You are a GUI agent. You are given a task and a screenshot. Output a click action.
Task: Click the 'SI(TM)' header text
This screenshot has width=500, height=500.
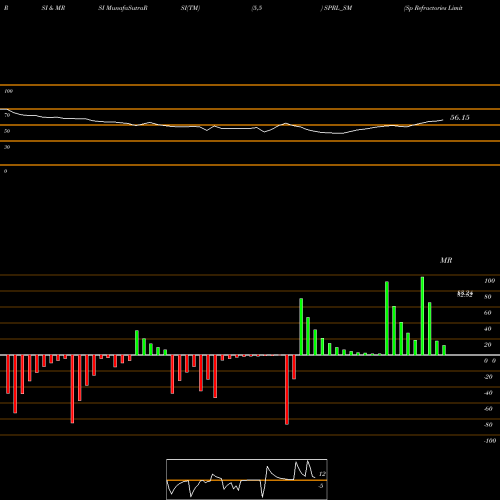190,8
